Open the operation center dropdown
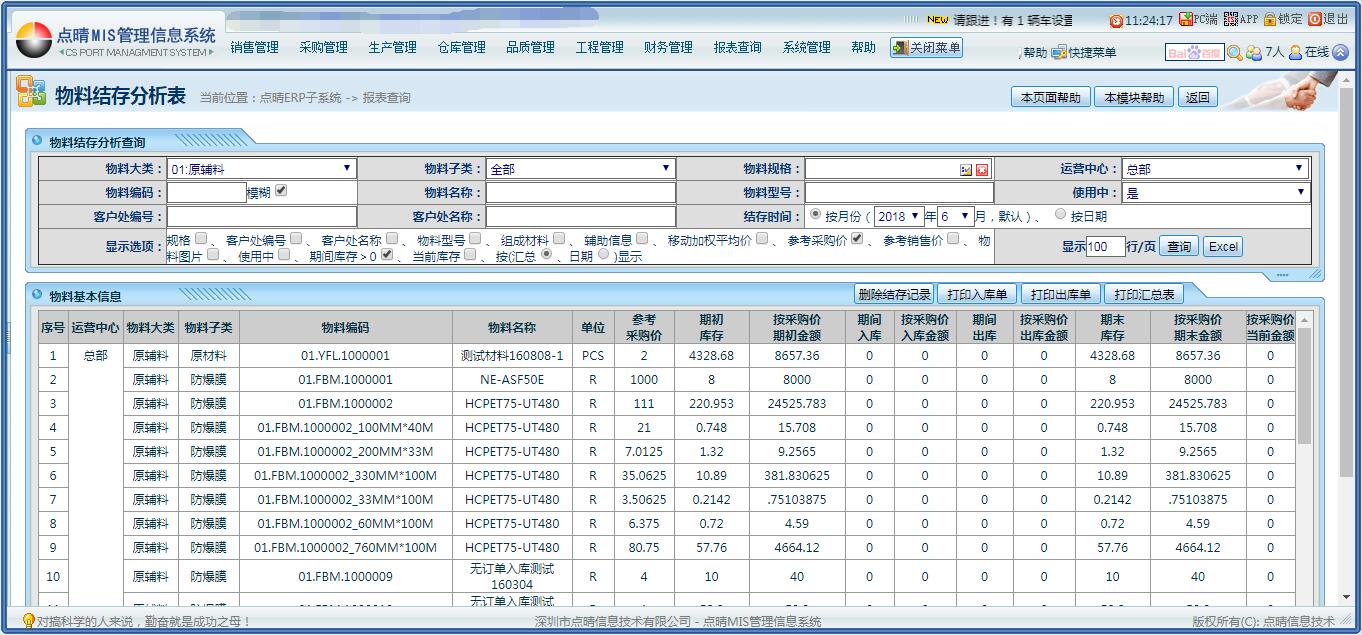Image resolution: width=1362 pixels, height=635 pixels. pyautogui.click(x=1215, y=169)
